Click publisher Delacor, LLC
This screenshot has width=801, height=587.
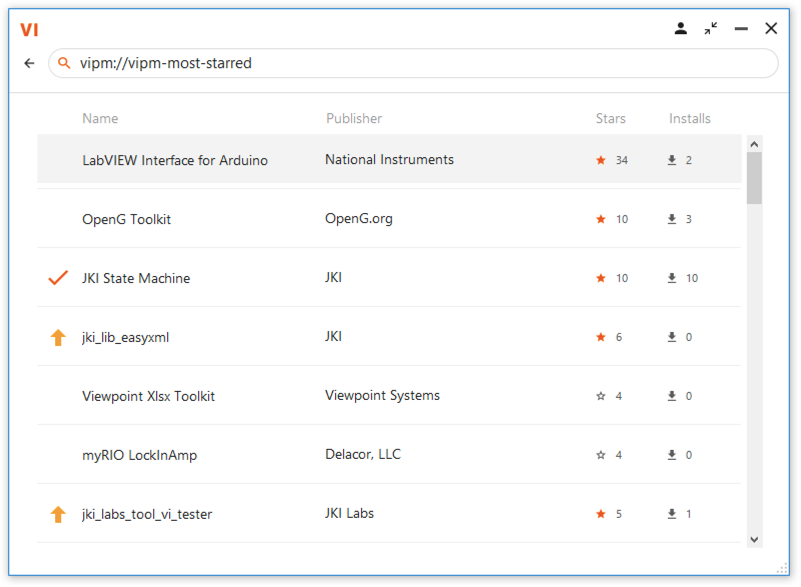coord(363,455)
